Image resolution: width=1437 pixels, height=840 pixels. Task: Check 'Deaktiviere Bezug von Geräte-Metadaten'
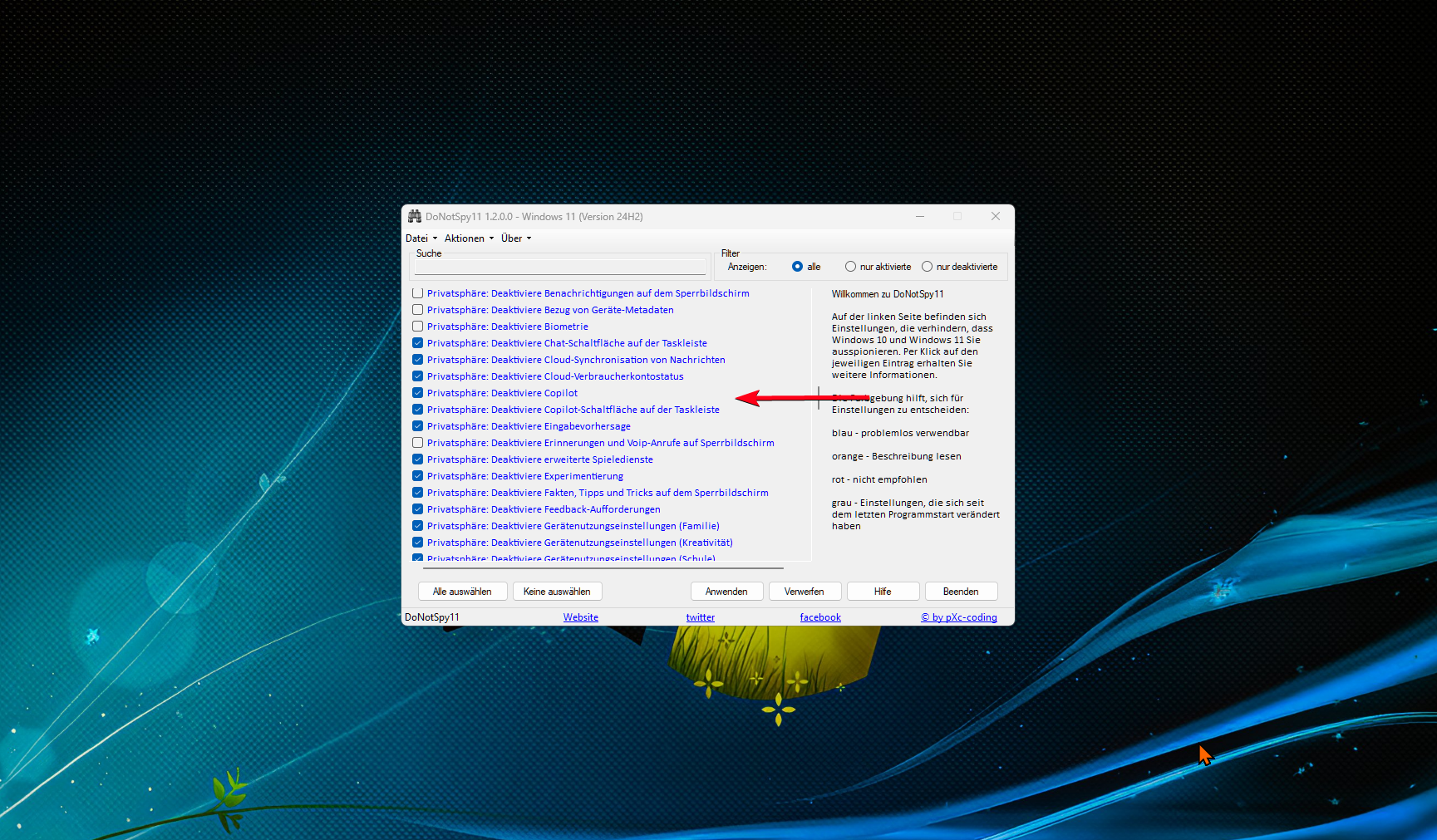[418, 310]
